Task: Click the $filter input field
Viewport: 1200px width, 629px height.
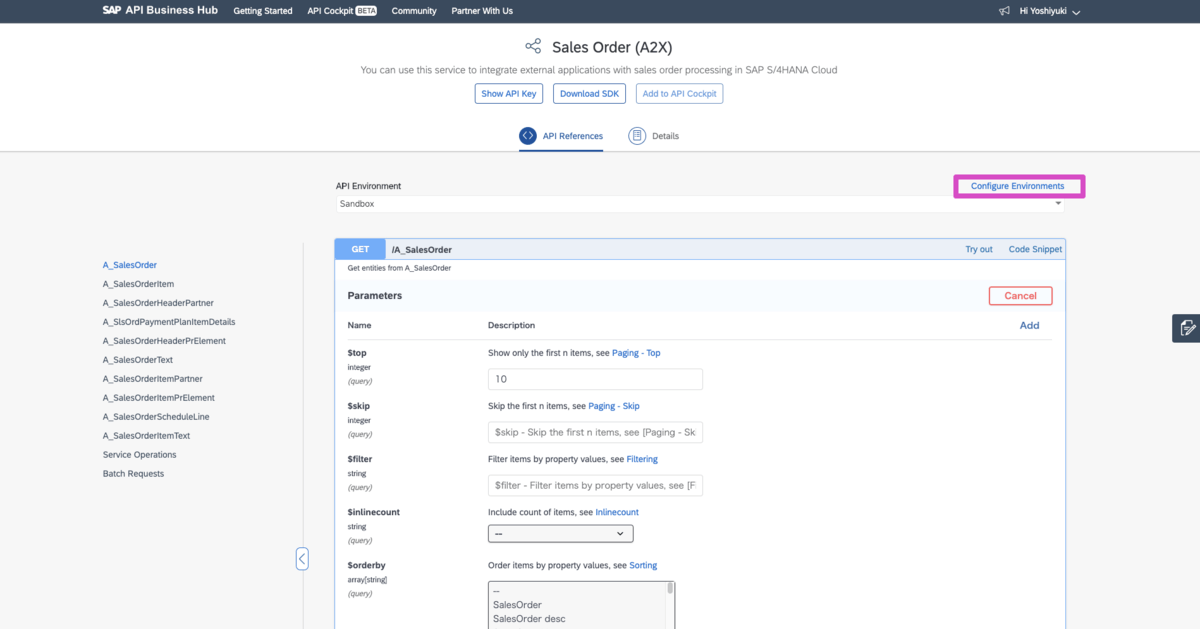Action: pos(595,485)
